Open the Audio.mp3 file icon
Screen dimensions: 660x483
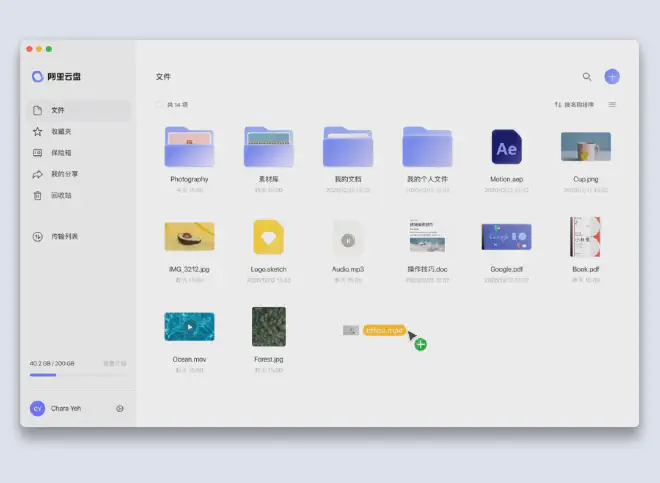pos(348,239)
